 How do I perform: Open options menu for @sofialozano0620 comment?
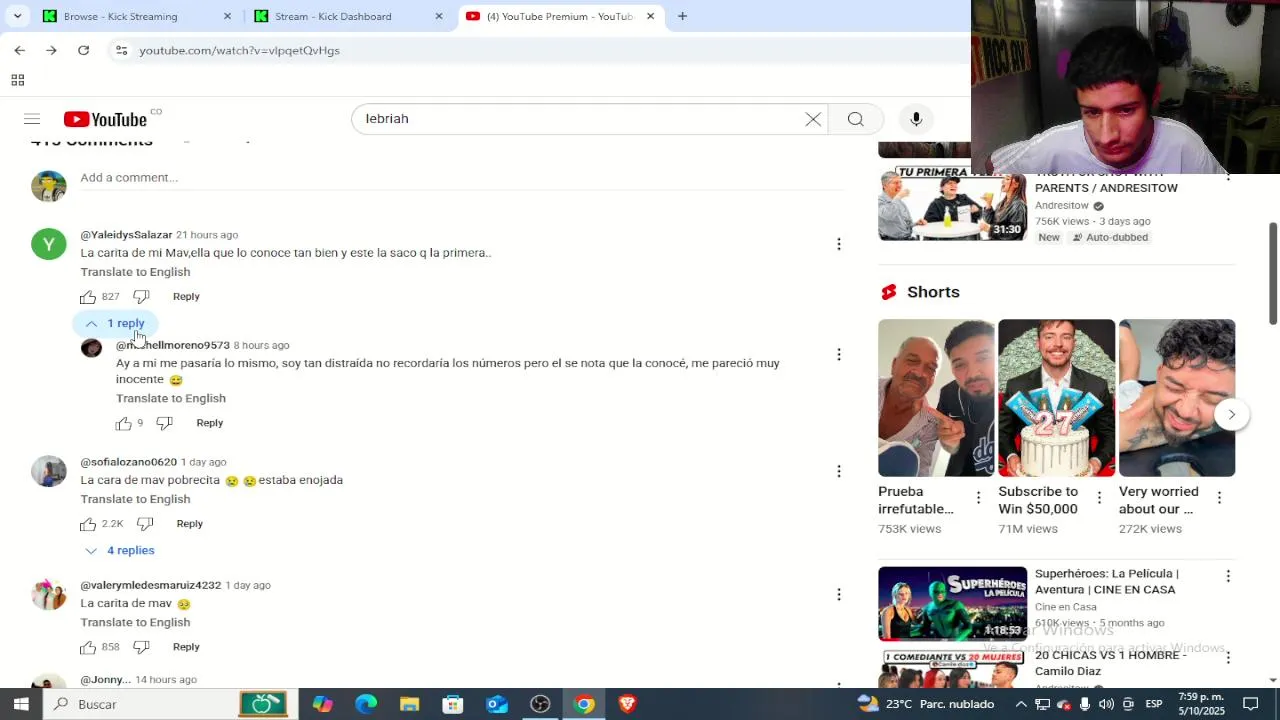click(x=839, y=471)
